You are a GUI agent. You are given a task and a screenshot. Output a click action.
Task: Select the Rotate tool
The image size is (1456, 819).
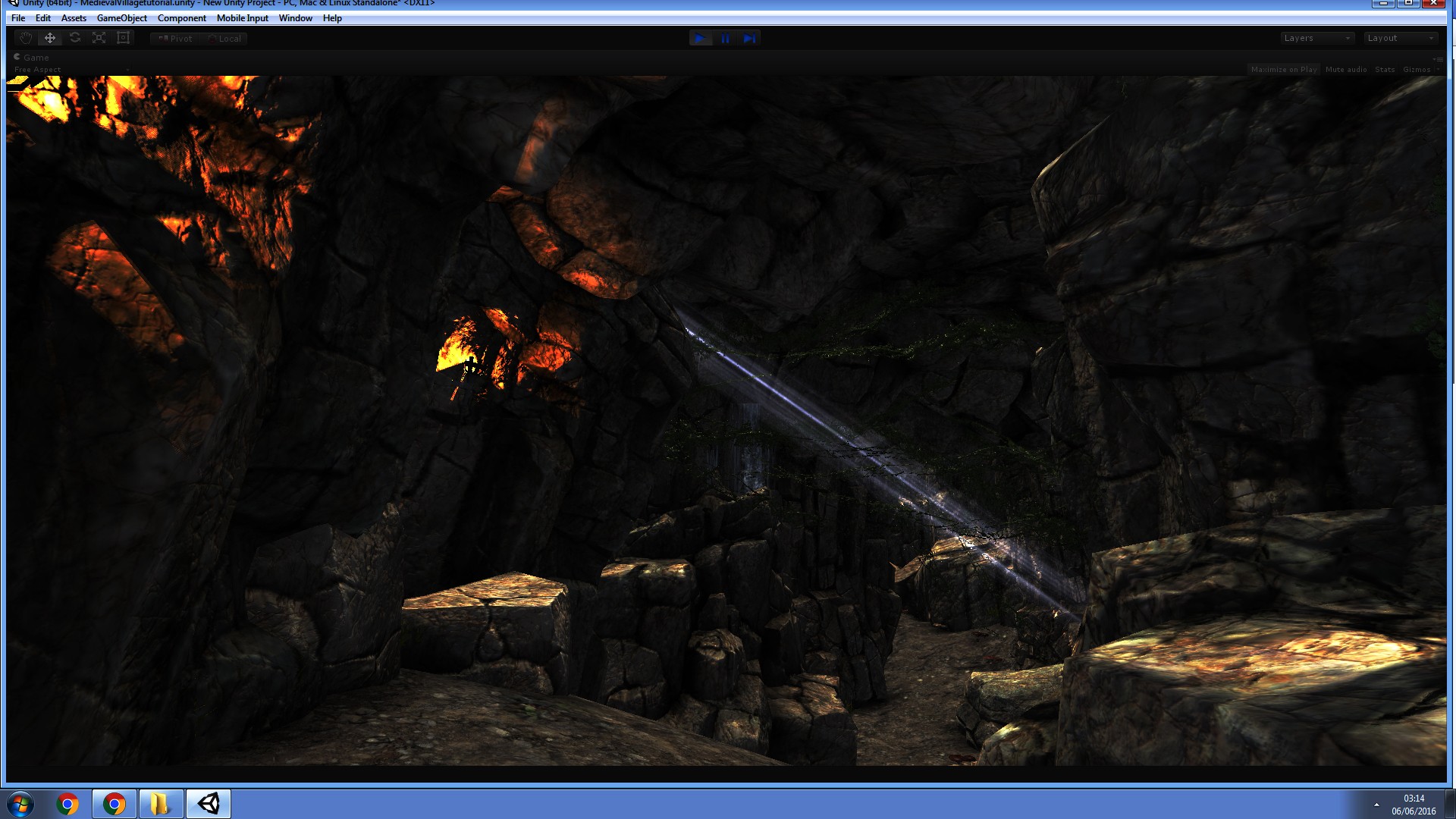(74, 38)
